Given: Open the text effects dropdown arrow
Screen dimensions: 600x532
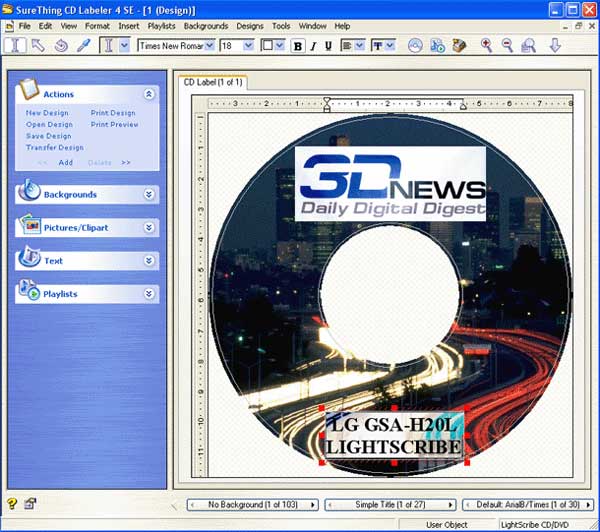Looking at the screenshot, I should point(390,46).
